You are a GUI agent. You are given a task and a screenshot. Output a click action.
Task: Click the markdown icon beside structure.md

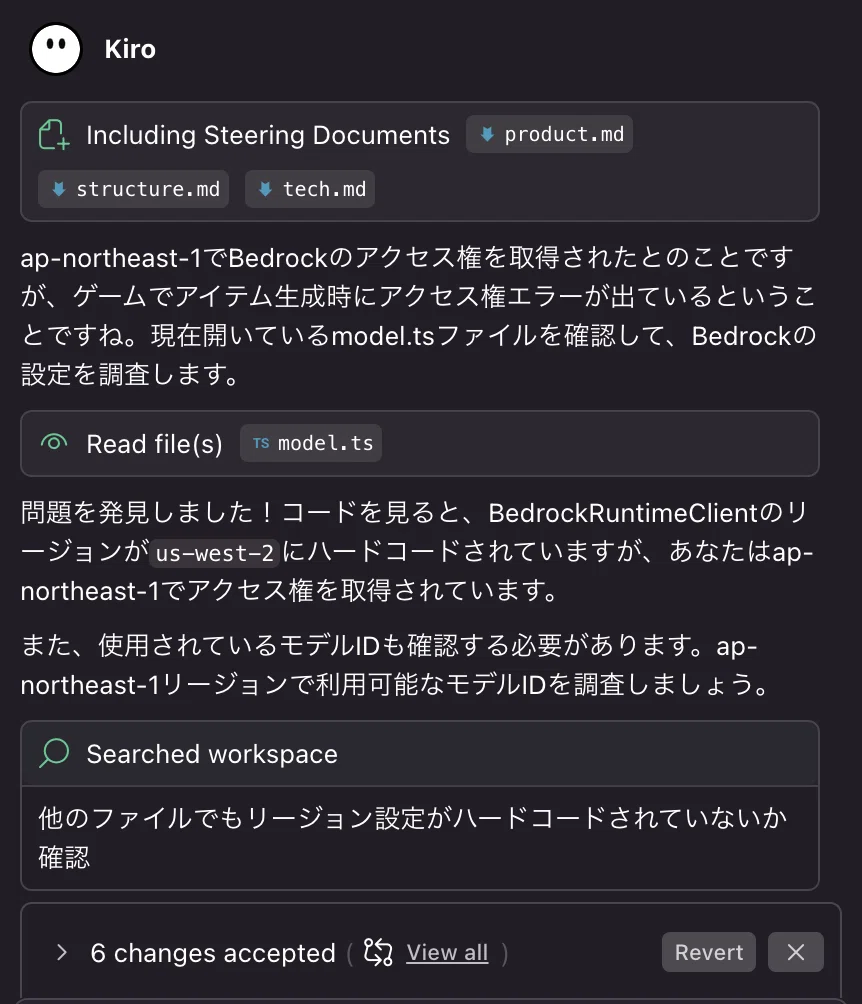[59, 189]
